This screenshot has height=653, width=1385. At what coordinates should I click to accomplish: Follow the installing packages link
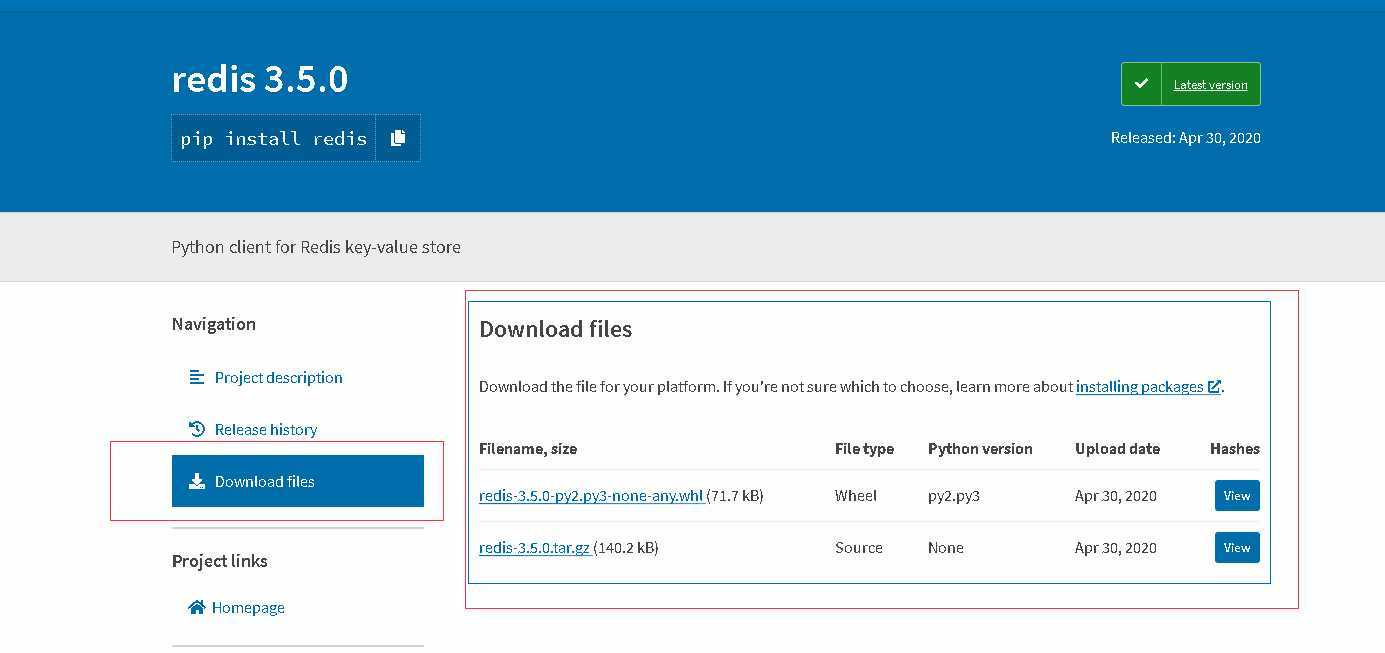[1140, 386]
